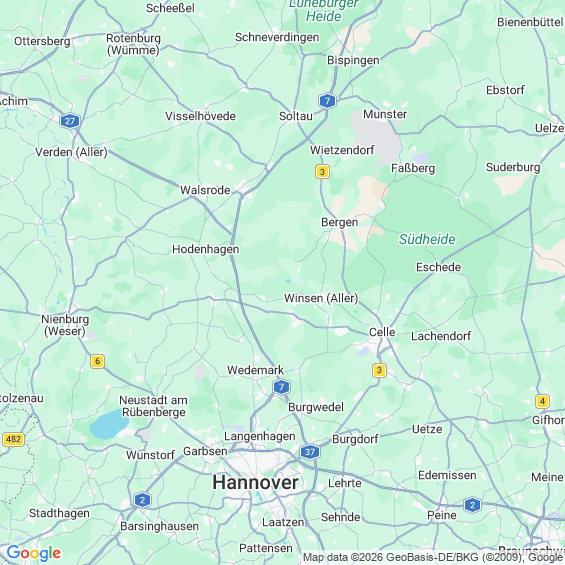565x565 pixels.
Task: Select the Neustadt am Rübenberge label
Action: tap(154, 406)
